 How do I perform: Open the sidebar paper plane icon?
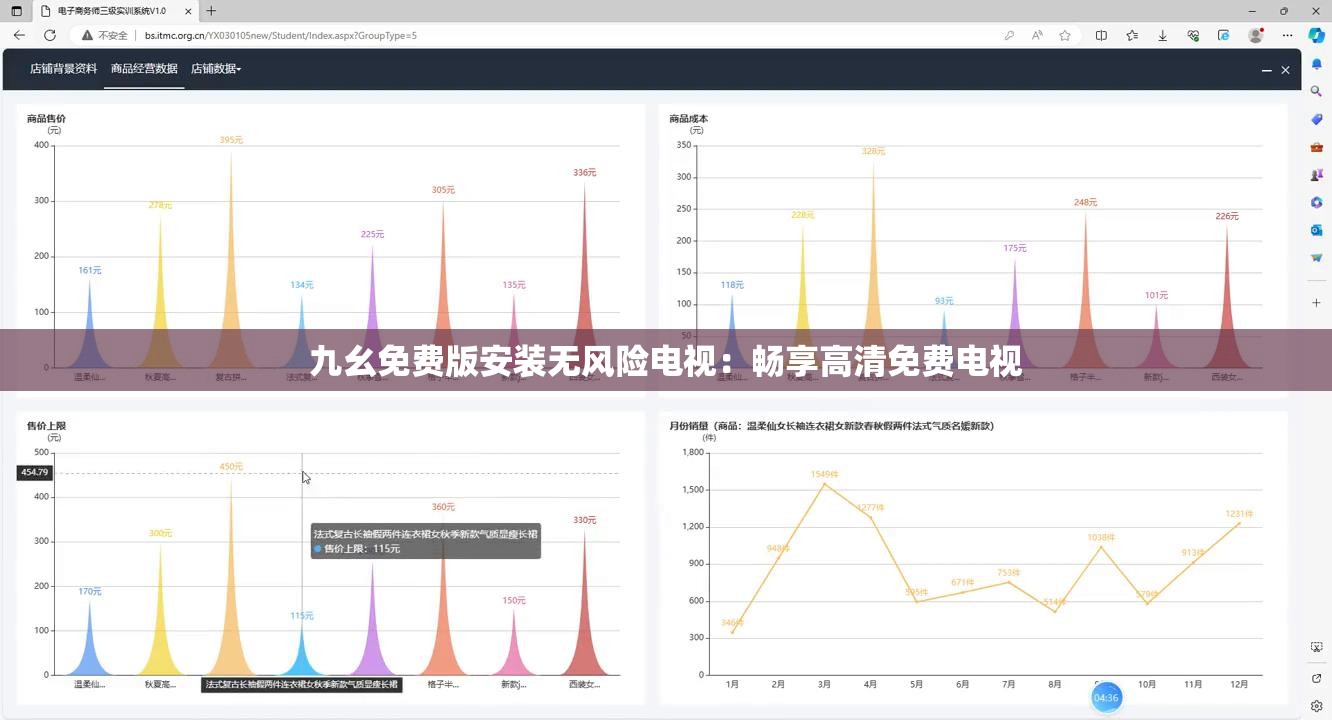pyautogui.click(x=1317, y=257)
